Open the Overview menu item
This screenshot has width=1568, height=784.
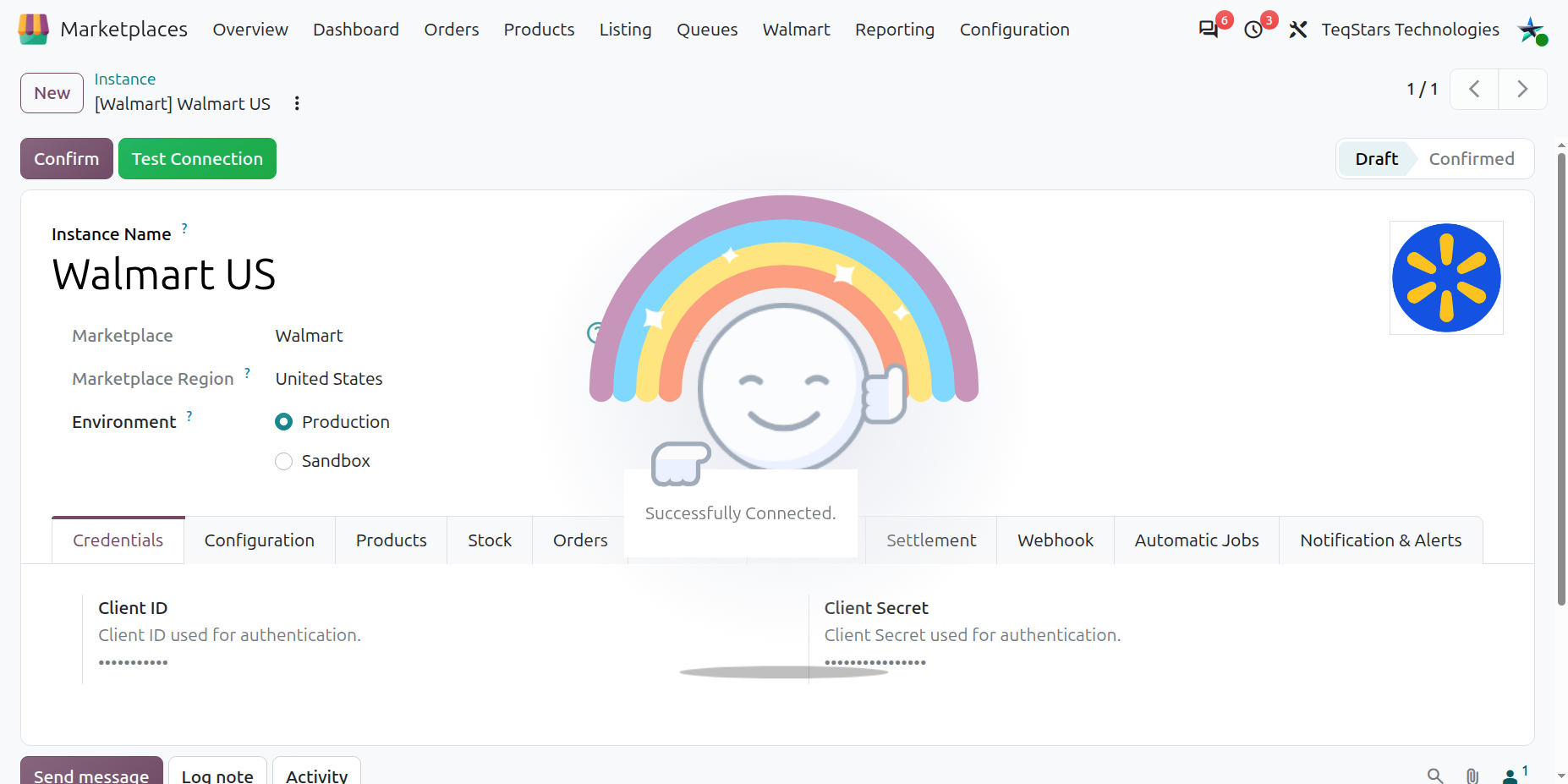(250, 30)
